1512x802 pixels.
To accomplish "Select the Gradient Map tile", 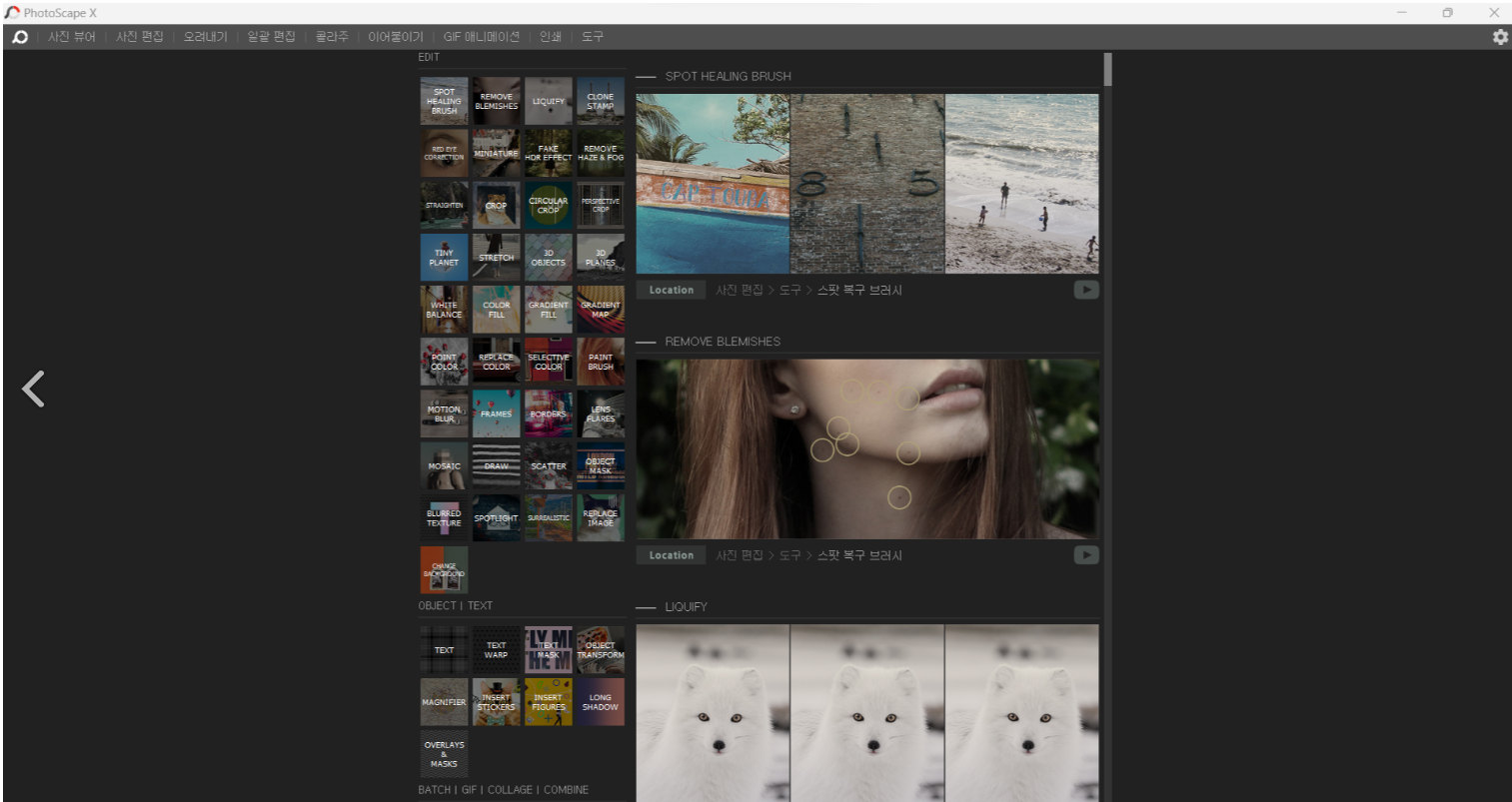I will [600, 310].
